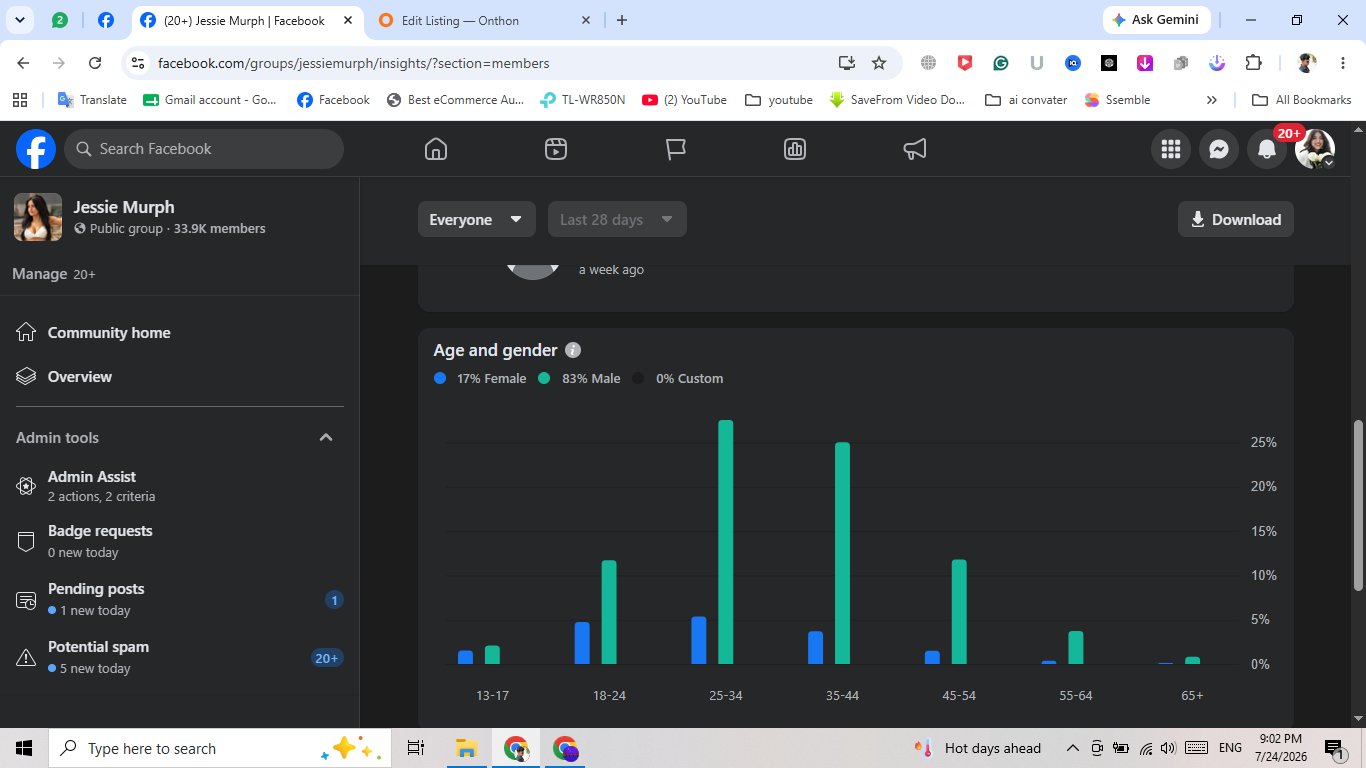The width and height of the screenshot is (1366, 768).
Task: Switch to the Edit Listing — Onthon tab
Action: [486, 20]
